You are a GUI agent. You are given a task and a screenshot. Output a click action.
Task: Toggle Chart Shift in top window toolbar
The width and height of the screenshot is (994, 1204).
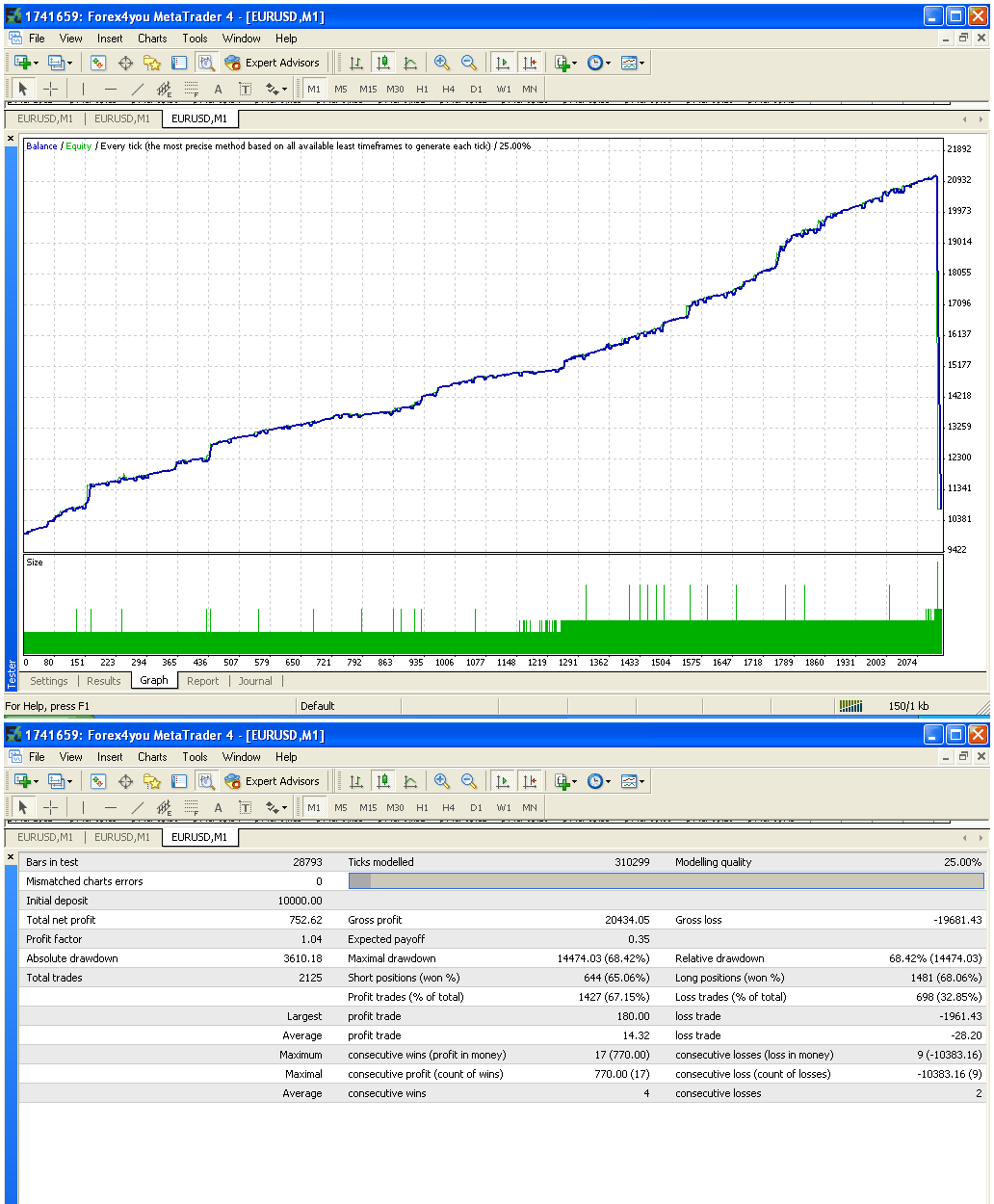pyautogui.click(x=529, y=63)
